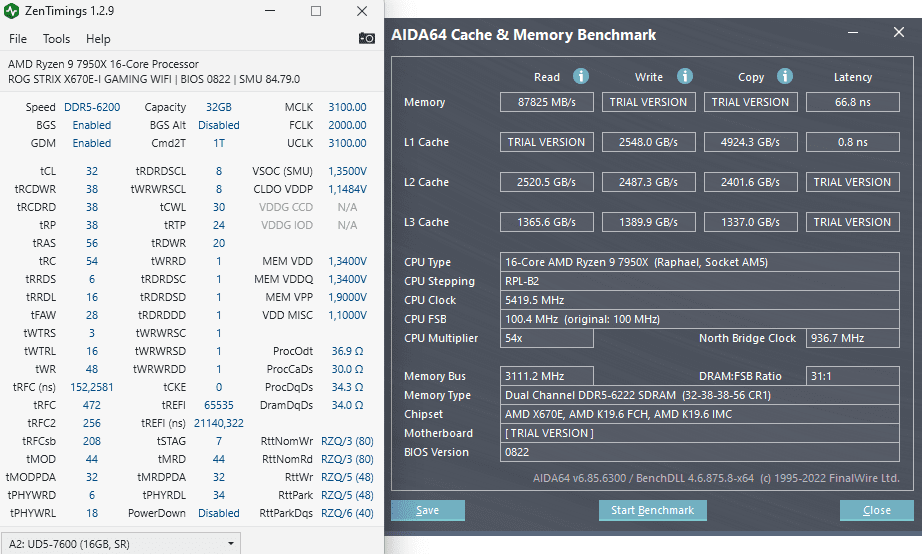Click the L3 Cache Copy 1337.0 GB/s field
This screenshot has width=922, height=554.
tap(751, 222)
